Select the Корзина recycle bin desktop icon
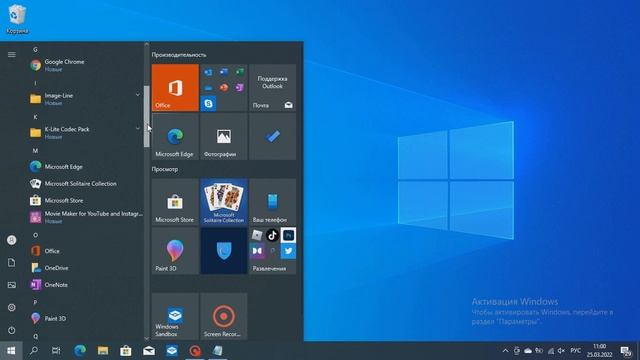 pos(17,19)
